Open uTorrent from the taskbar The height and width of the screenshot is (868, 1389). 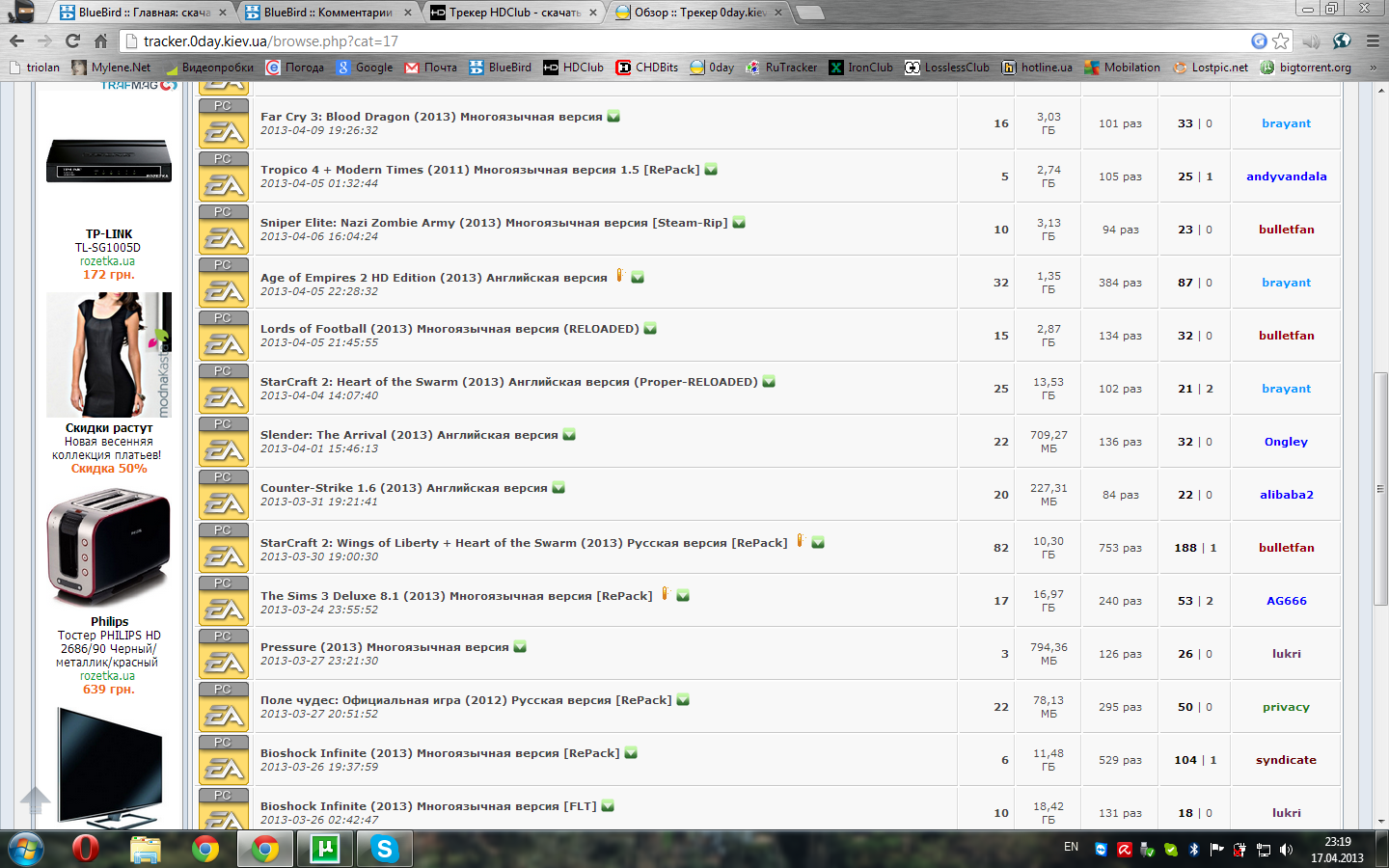coord(325,849)
